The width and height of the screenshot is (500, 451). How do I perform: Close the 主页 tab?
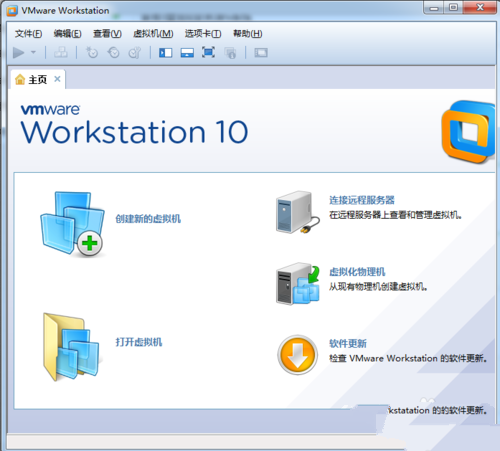[57, 79]
